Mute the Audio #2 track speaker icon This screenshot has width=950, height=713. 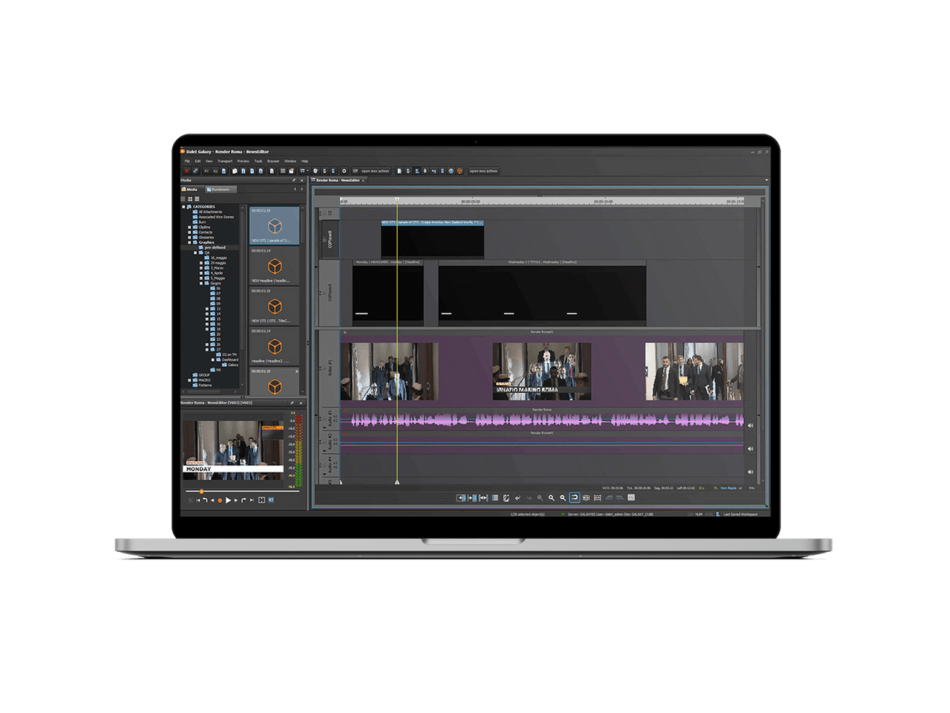750,448
